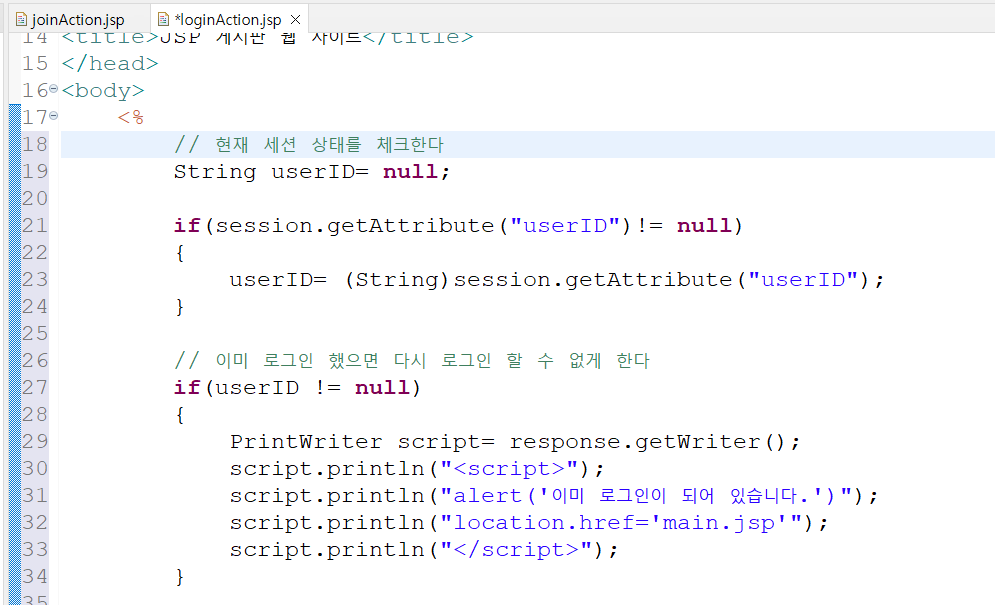Switch to the joinAction.jsp tab
The height and width of the screenshot is (605, 995).
[78, 20]
